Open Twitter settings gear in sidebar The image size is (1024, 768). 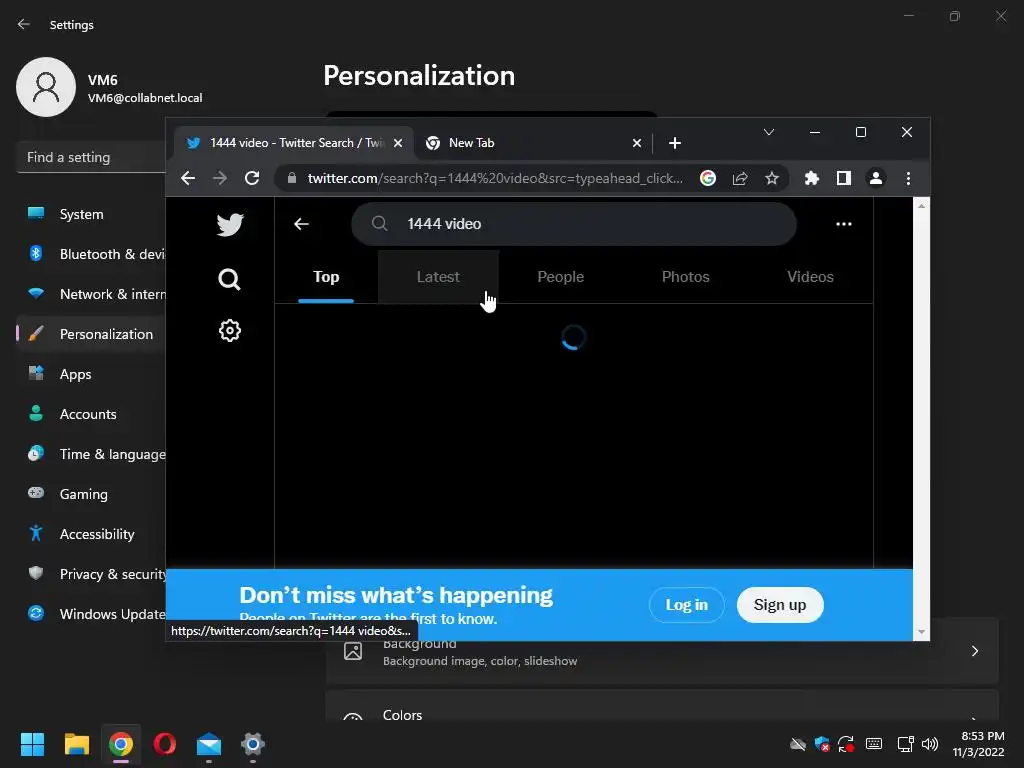pos(230,330)
